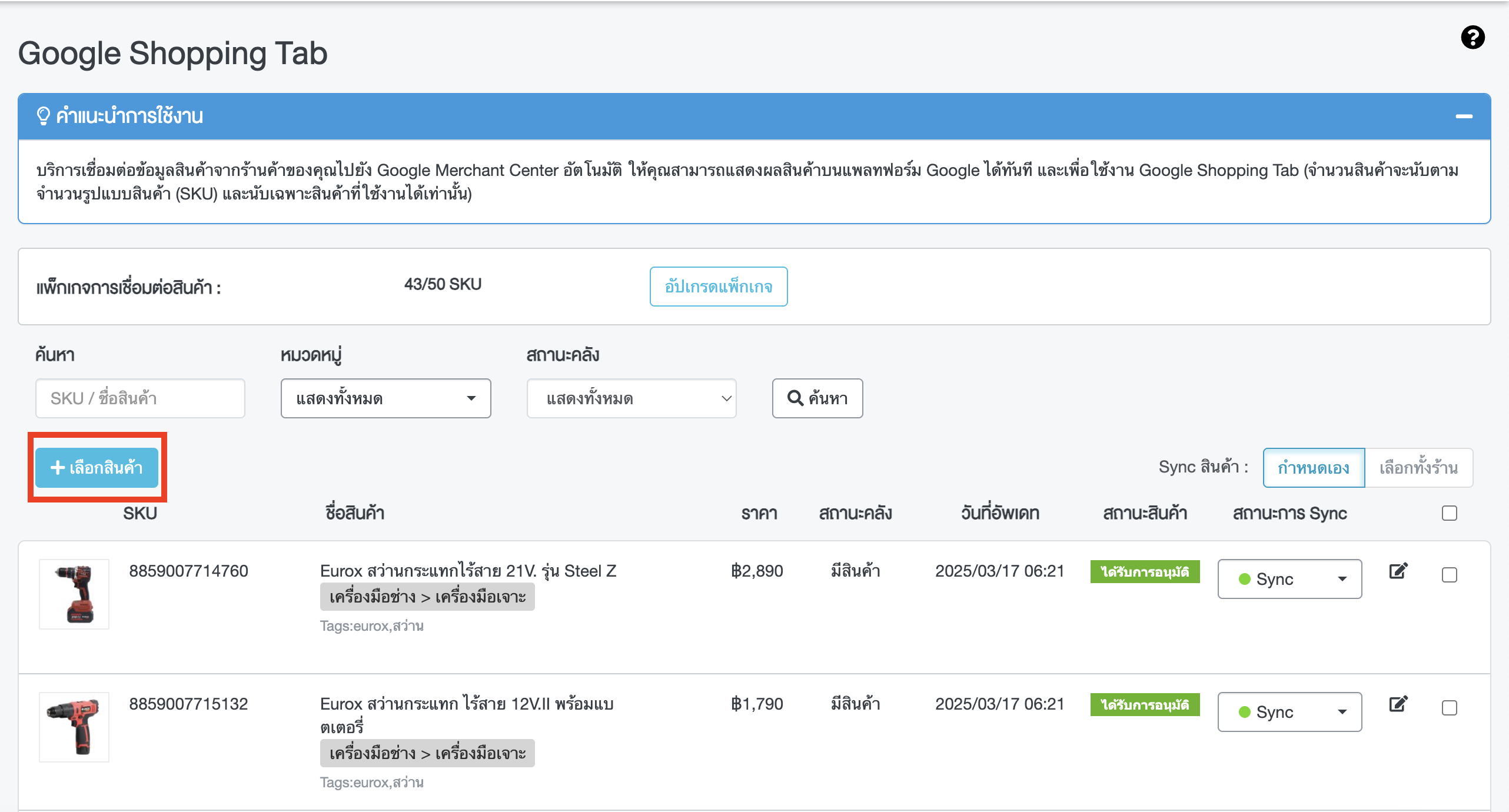Open the Steel Z drill product thumbnail
Viewport: 1509px width, 812px height.
(74, 594)
